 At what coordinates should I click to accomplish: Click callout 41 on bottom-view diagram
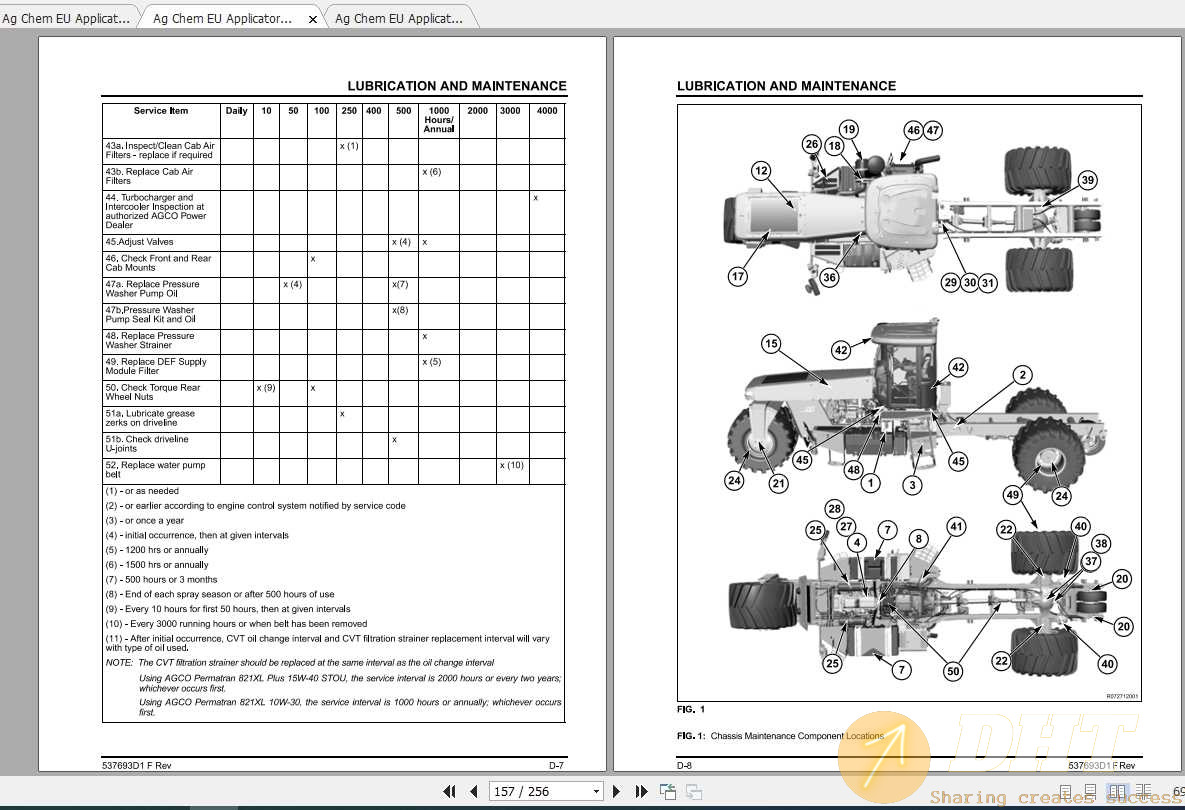coord(956,527)
